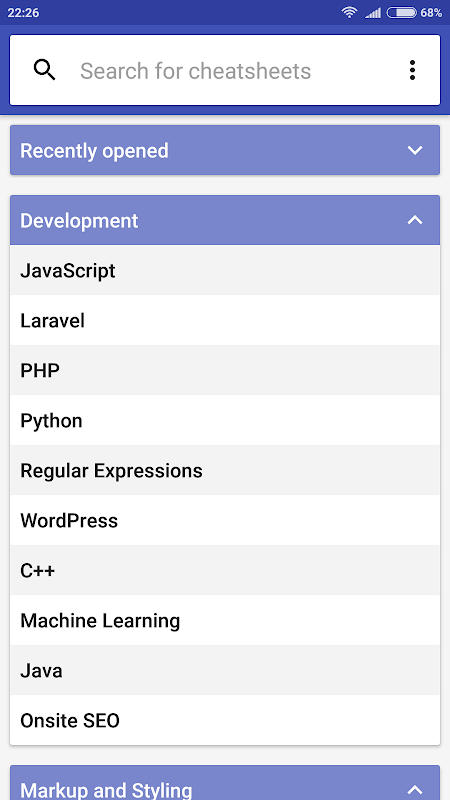Open the Laravel cheatsheet
This screenshot has height=800, width=450.
click(225, 320)
